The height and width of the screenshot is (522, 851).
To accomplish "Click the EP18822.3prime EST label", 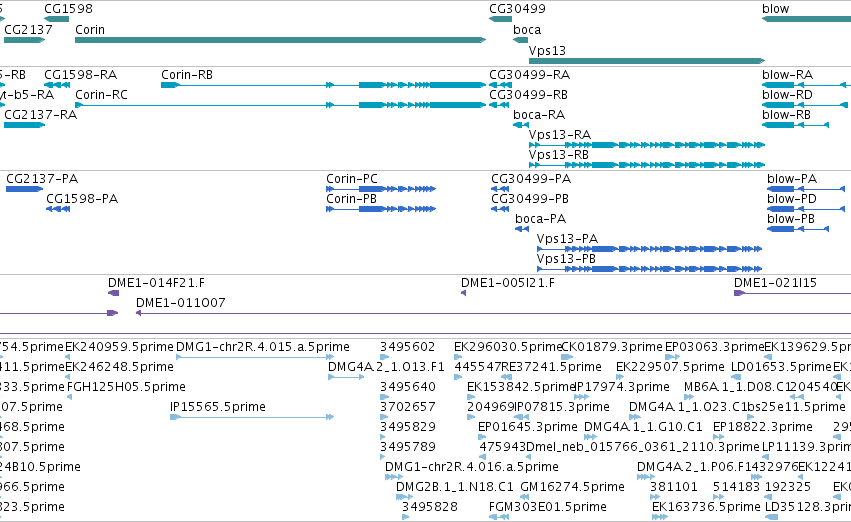I will (x=763, y=427).
